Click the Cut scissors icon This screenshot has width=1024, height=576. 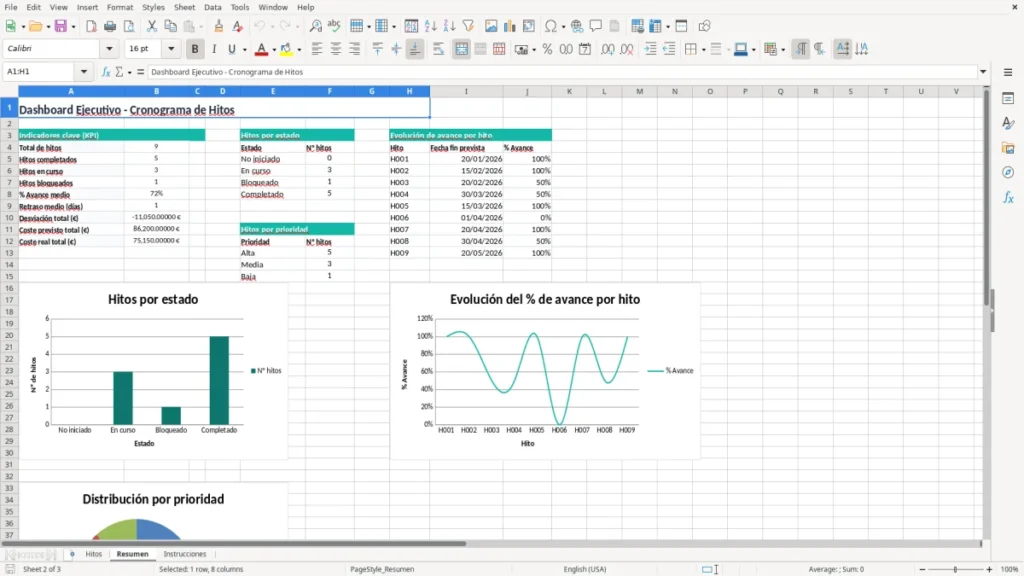[x=152, y=26]
